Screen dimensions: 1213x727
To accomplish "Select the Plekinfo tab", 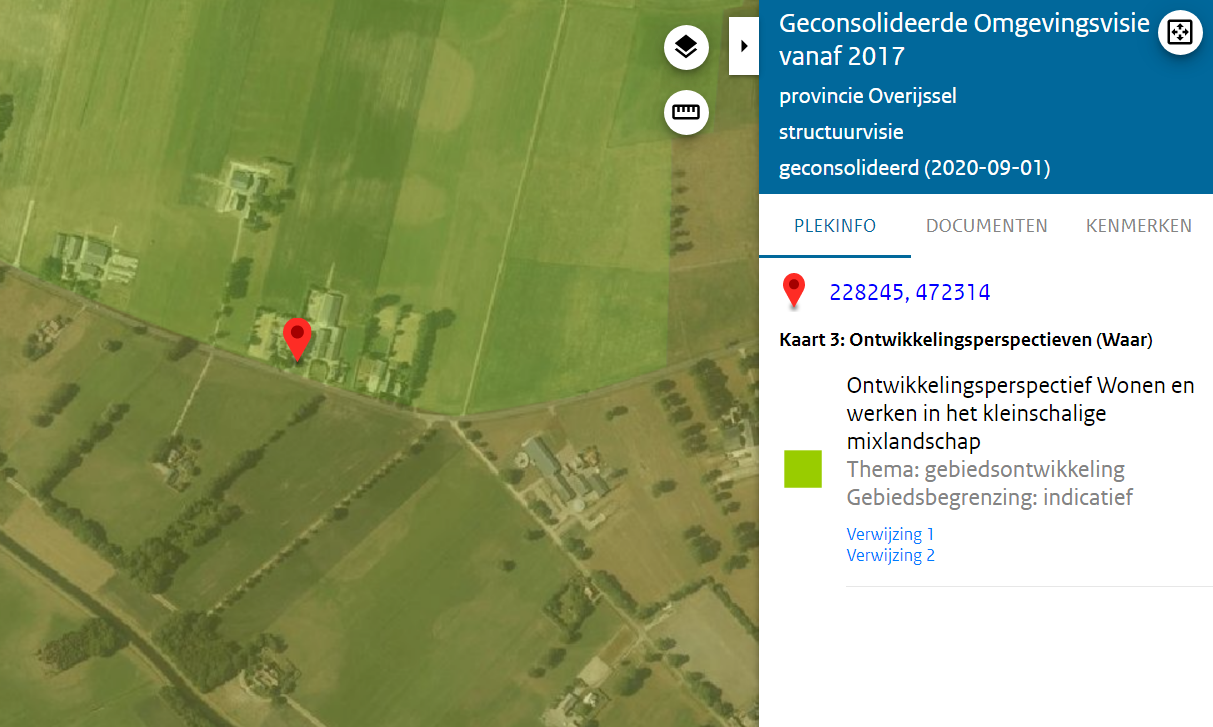I will tap(835, 226).
